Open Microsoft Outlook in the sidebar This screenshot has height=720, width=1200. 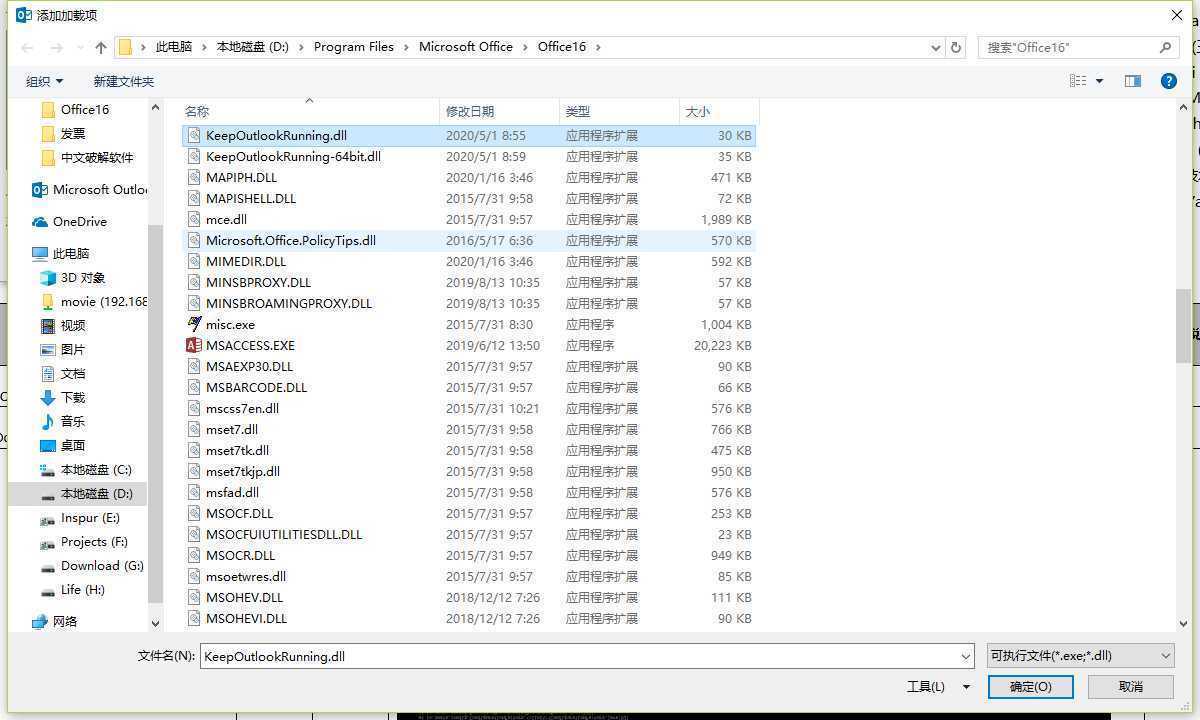tap(89, 189)
